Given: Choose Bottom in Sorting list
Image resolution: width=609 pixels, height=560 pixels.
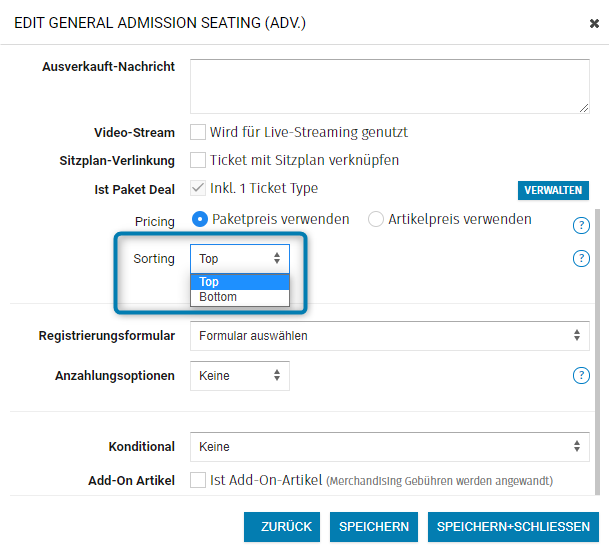Looking at the screenshot, I should pos(240,297).
